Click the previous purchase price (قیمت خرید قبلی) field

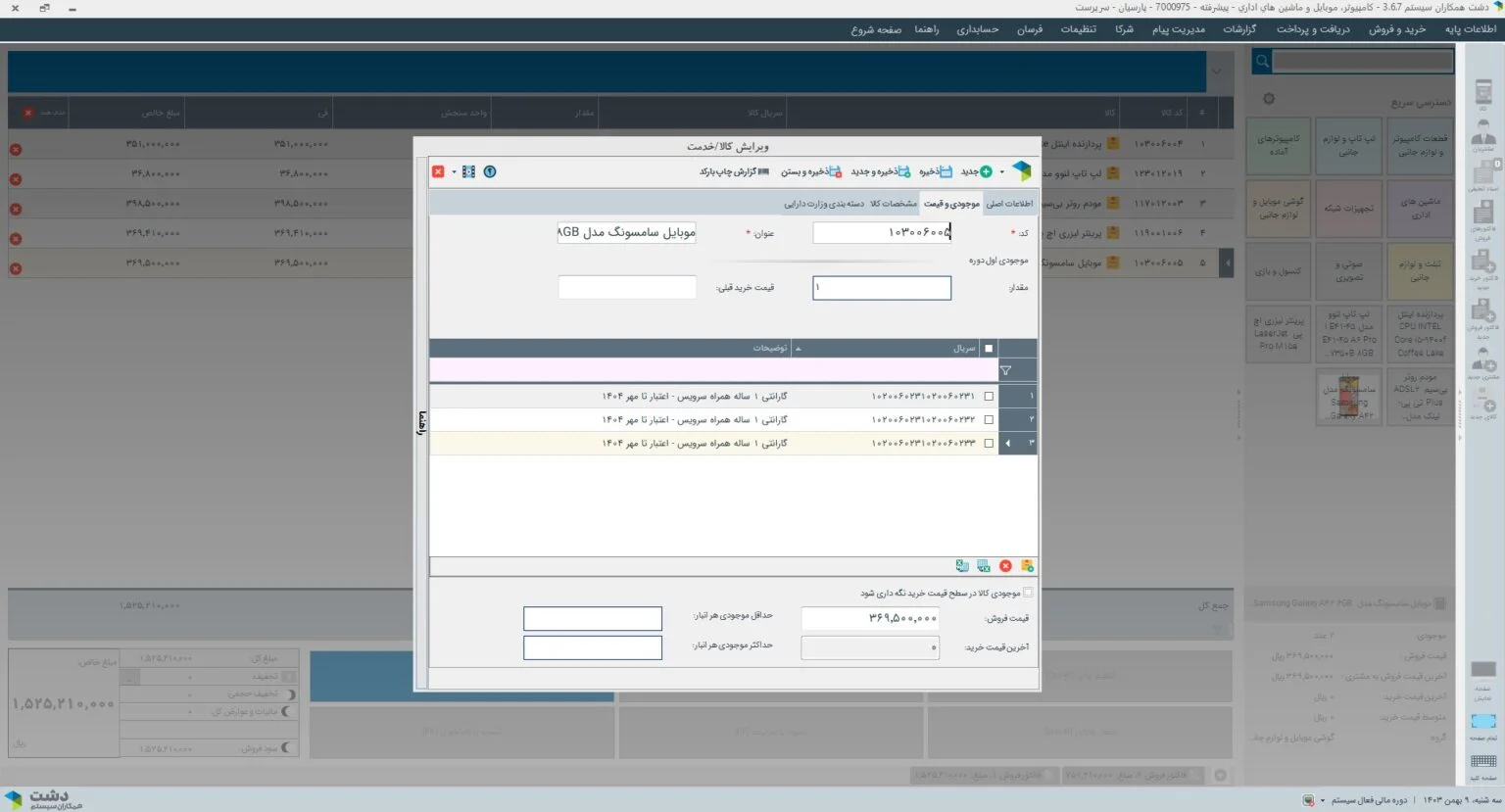pos(627,287)
